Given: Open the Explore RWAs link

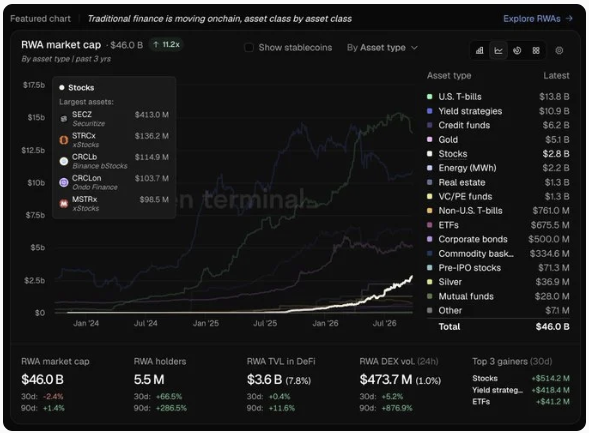Looking at the screenshot, I should (x=538, y=19).
